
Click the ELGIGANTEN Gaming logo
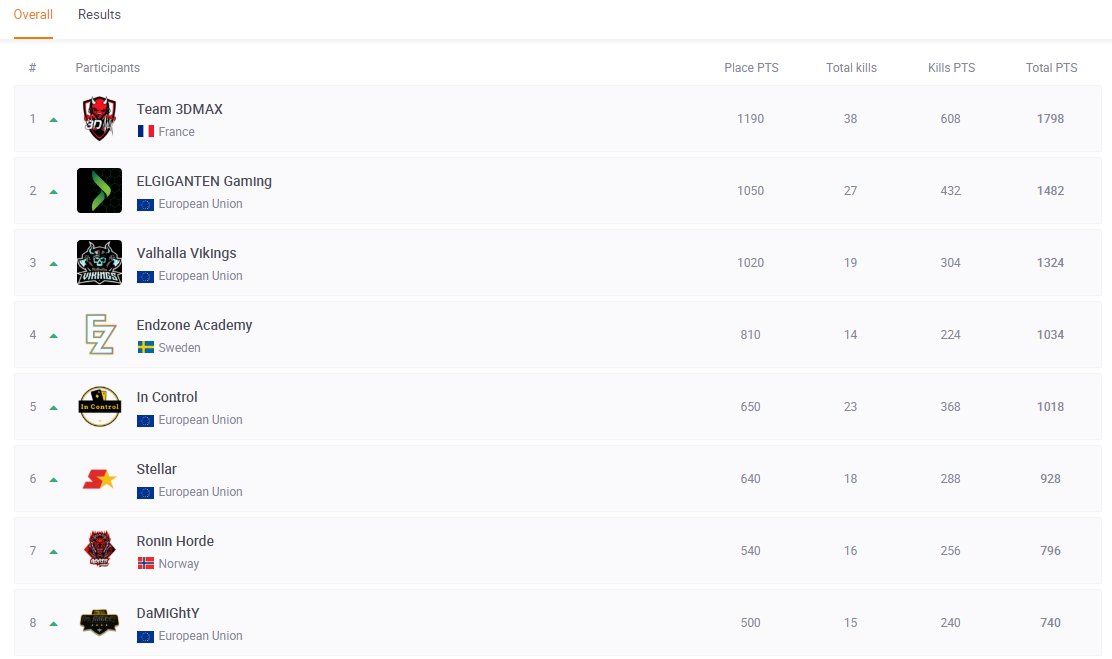(99, 190)
